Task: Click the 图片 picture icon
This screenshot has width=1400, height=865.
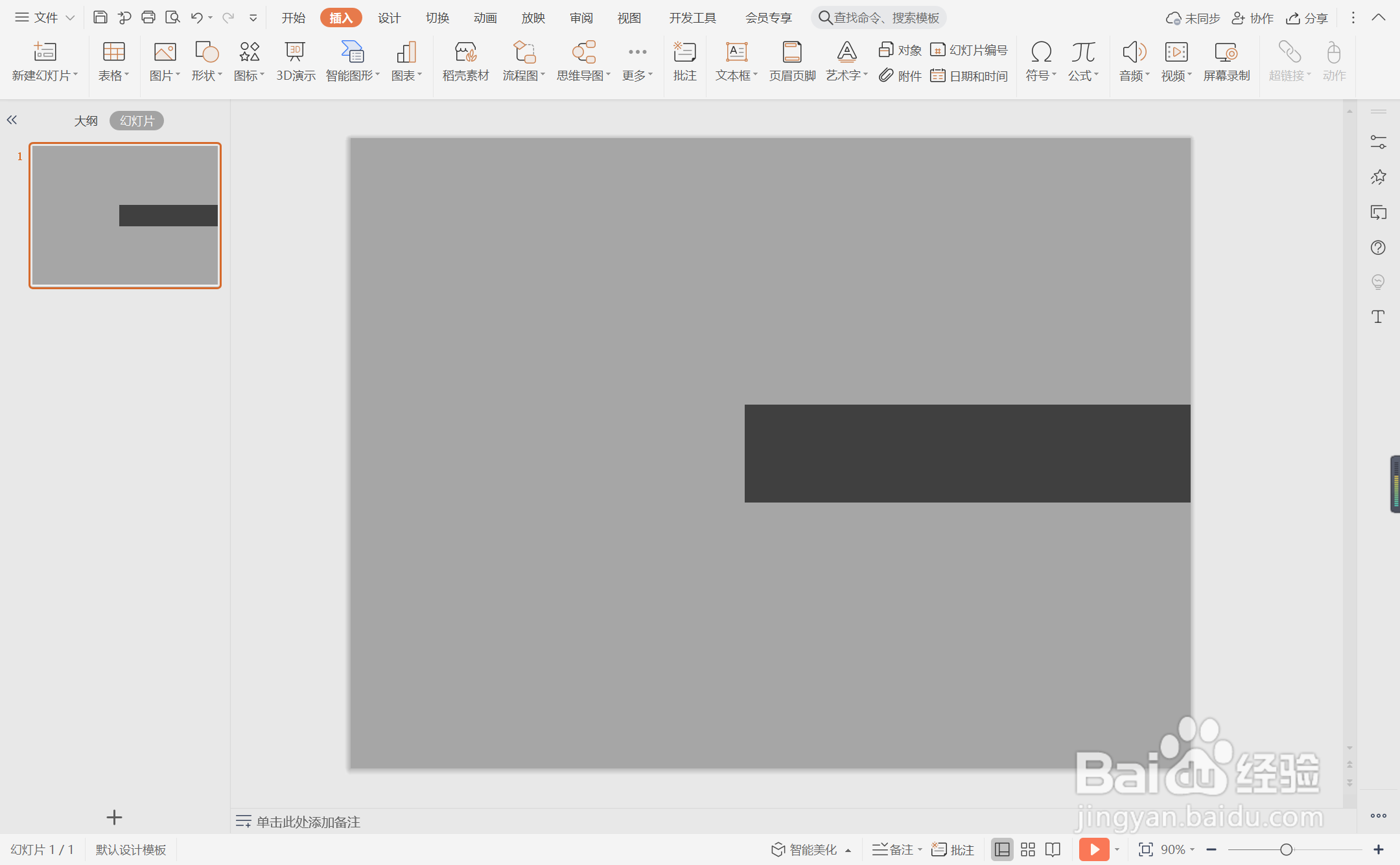Action: (x=165, y=51)
